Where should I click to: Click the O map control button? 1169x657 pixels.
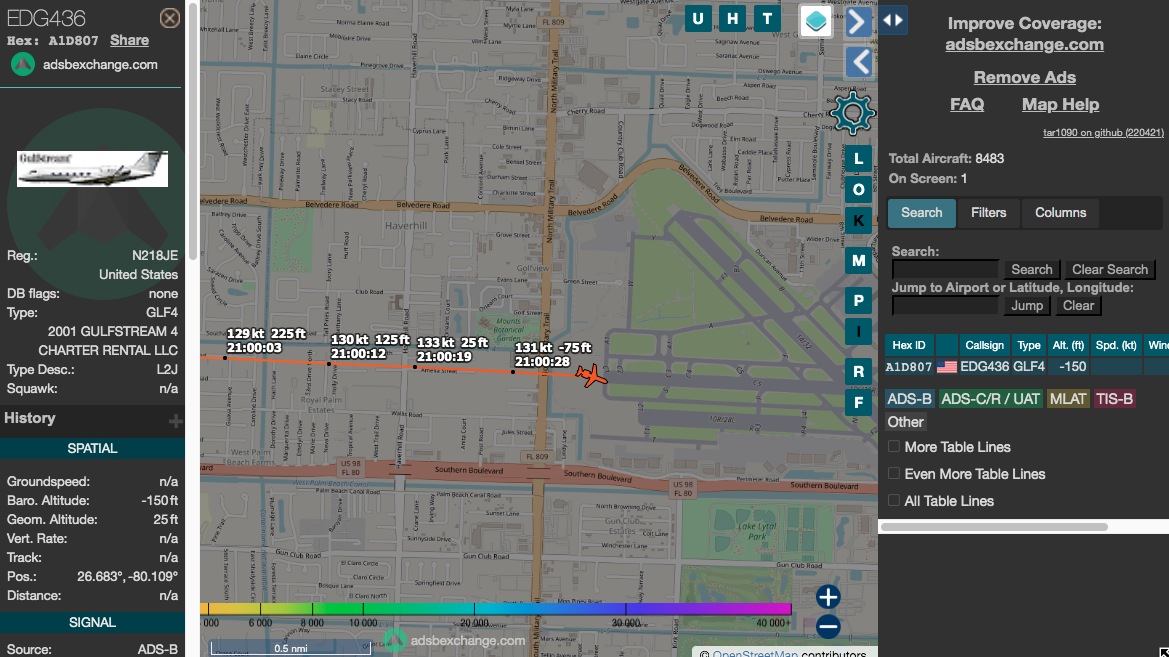858,189
